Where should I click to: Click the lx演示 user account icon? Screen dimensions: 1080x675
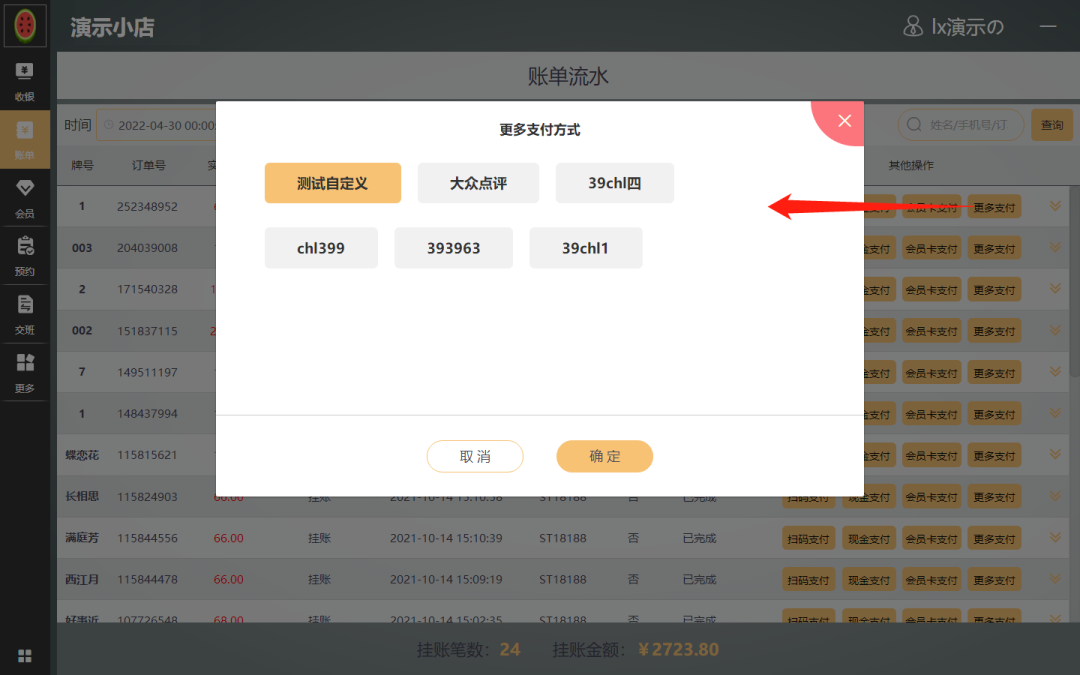(x=913, y=27)
